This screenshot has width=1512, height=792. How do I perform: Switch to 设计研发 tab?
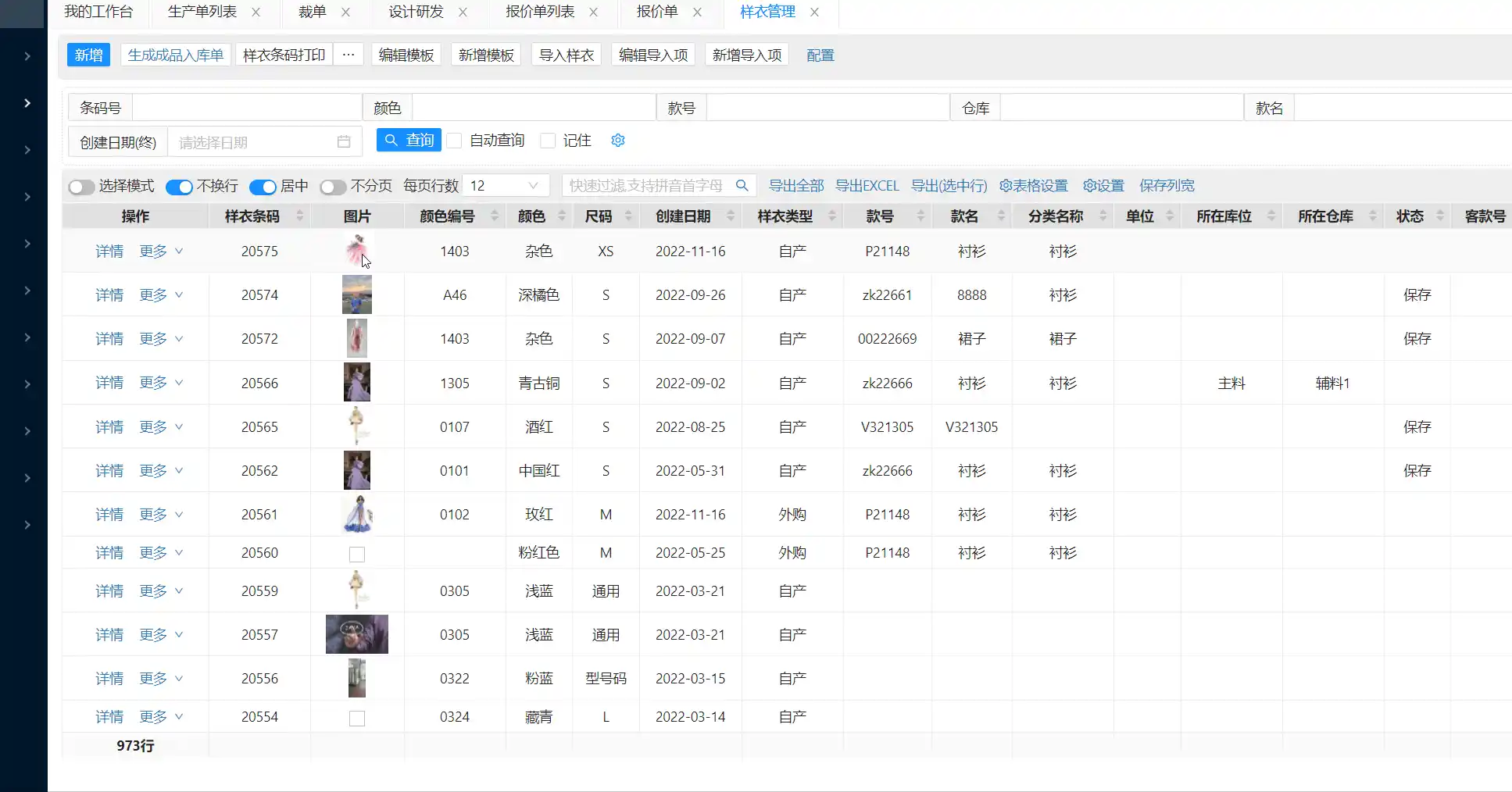point(416,12)
